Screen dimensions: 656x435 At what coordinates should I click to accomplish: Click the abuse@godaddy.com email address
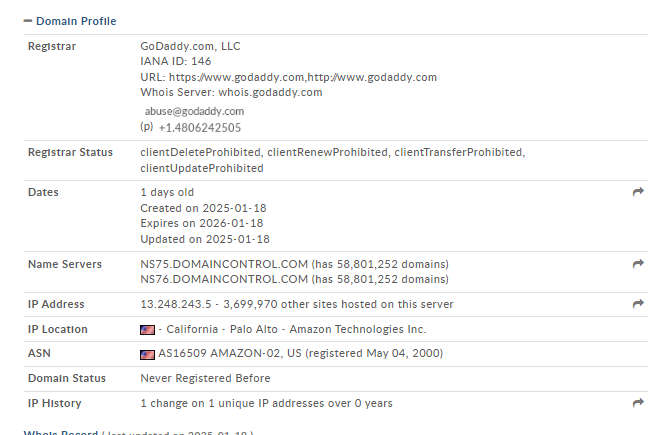pyautogui.click(x=194, y=111)
